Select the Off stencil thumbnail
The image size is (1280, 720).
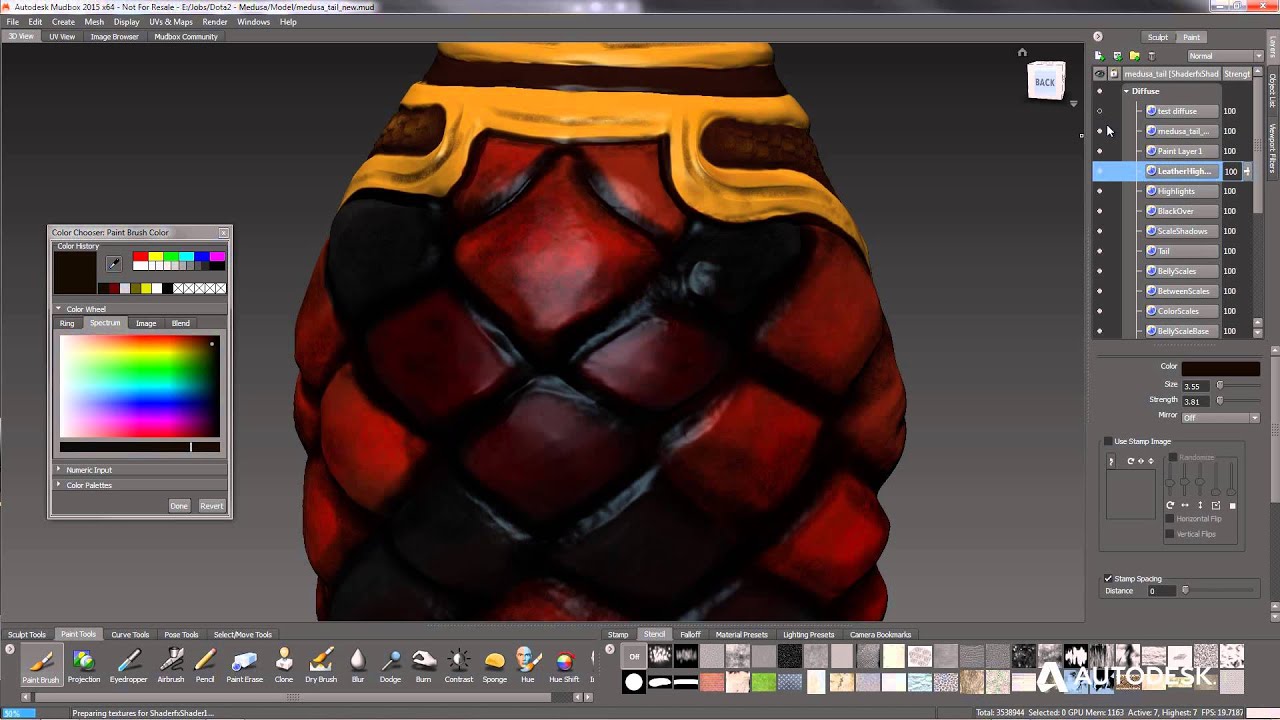[634, 657]
